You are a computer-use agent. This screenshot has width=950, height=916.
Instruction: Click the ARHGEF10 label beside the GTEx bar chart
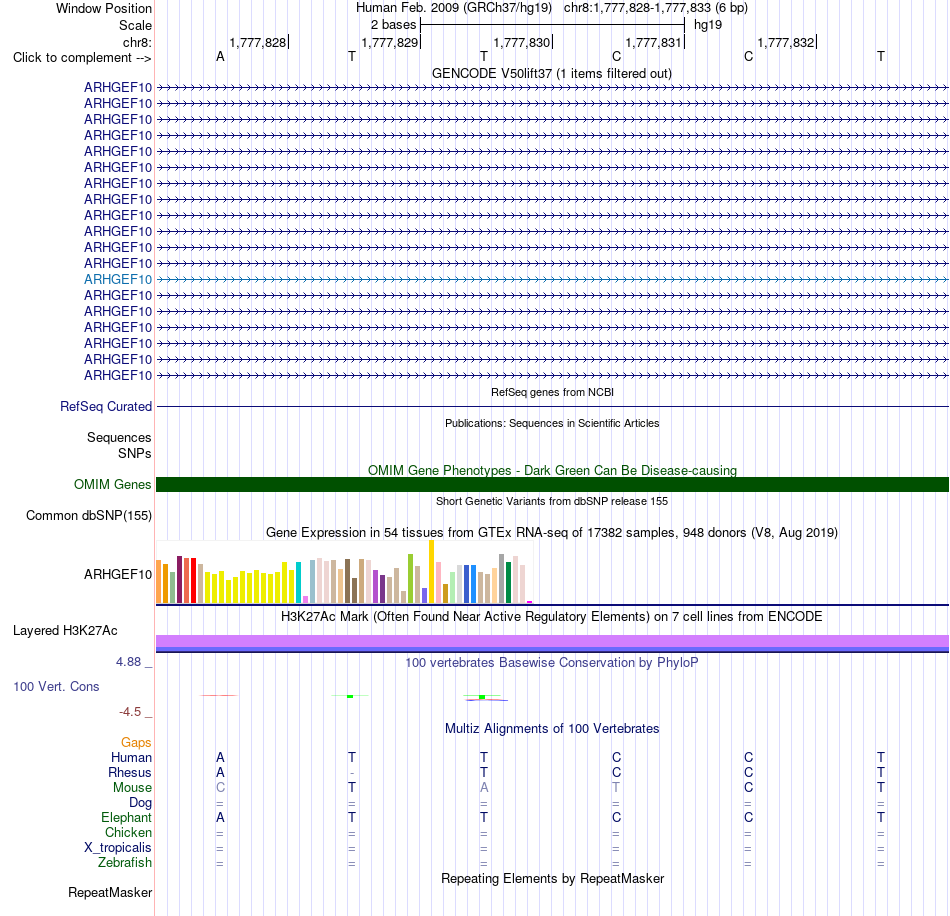(118, 574)
